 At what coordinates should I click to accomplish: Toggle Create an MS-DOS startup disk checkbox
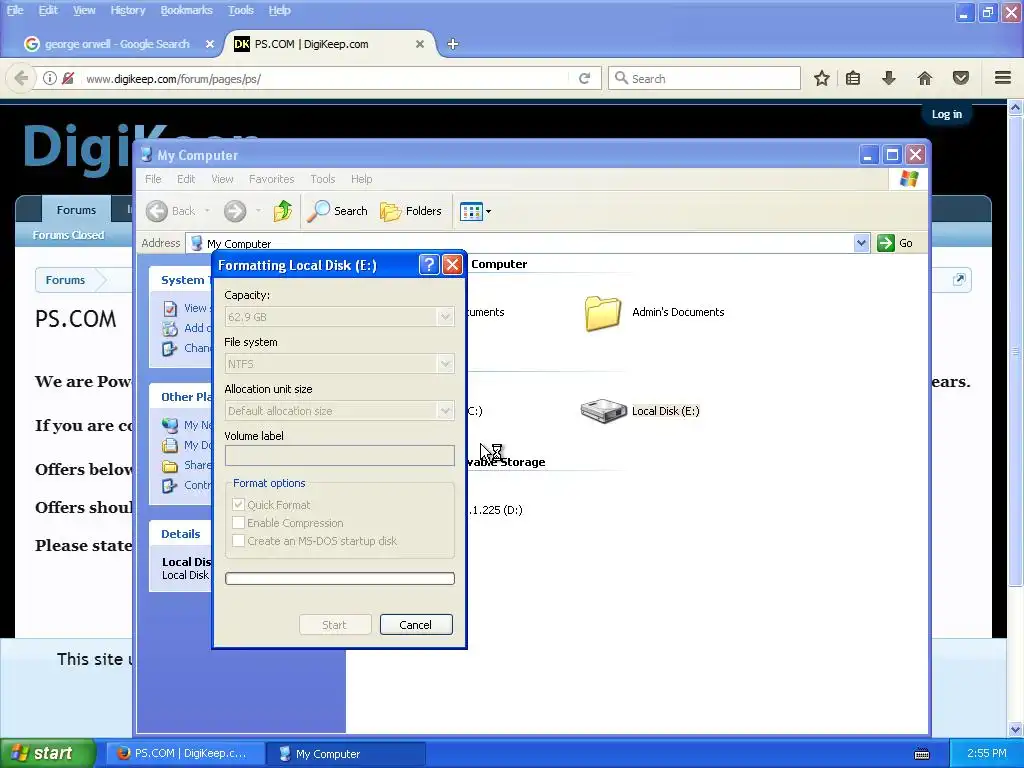(238, 541)
